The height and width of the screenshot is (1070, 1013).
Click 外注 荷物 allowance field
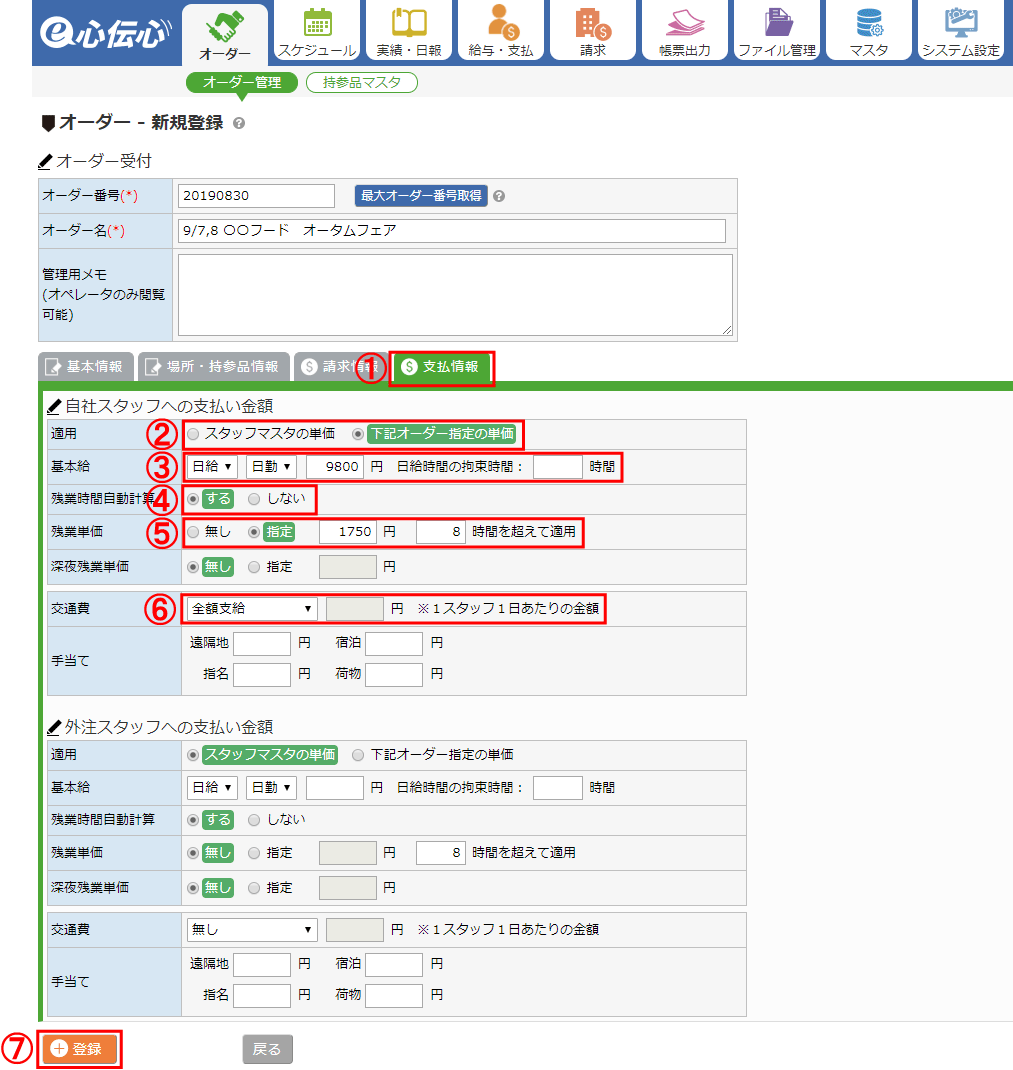click(x=394, y=995)
